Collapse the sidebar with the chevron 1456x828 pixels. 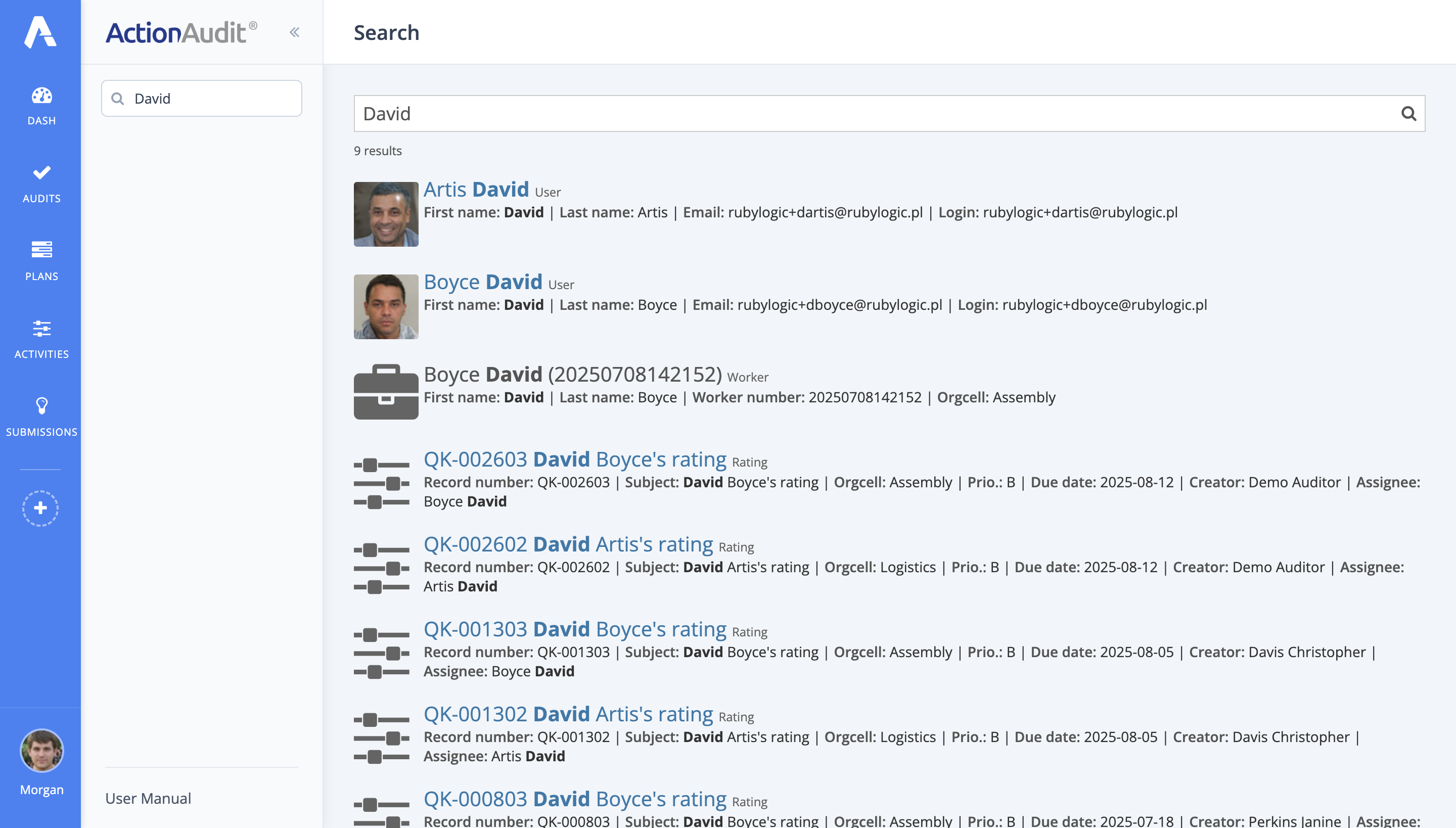(295, 32)
